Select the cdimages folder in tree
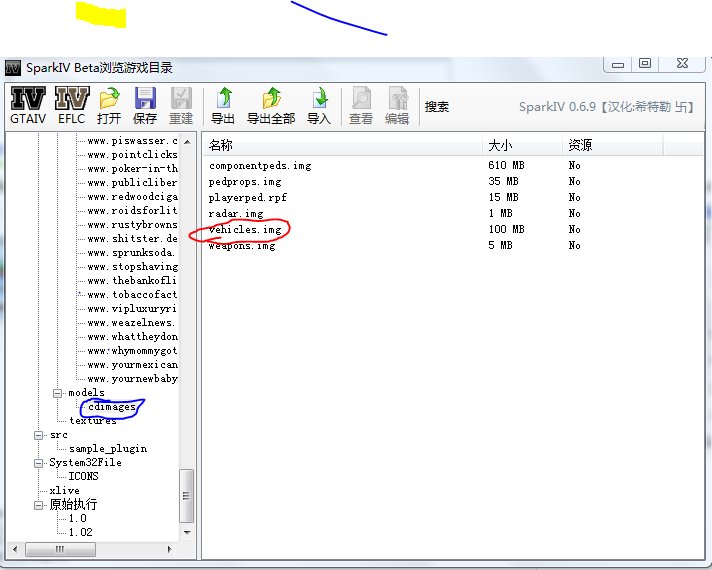This screenshot has height=570, width=712. coord(113,407)
